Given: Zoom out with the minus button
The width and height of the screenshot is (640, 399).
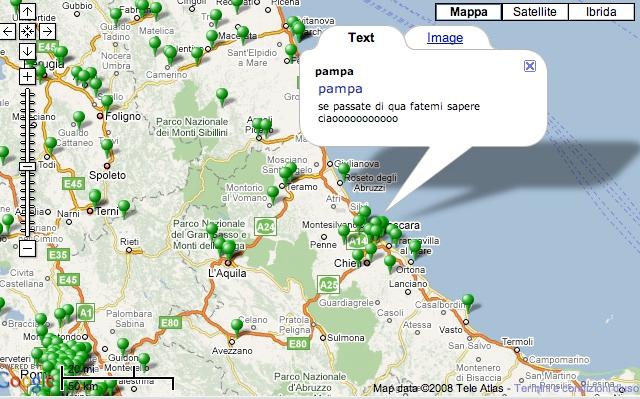Looking at the screenshot, I should tap(27, 248).
